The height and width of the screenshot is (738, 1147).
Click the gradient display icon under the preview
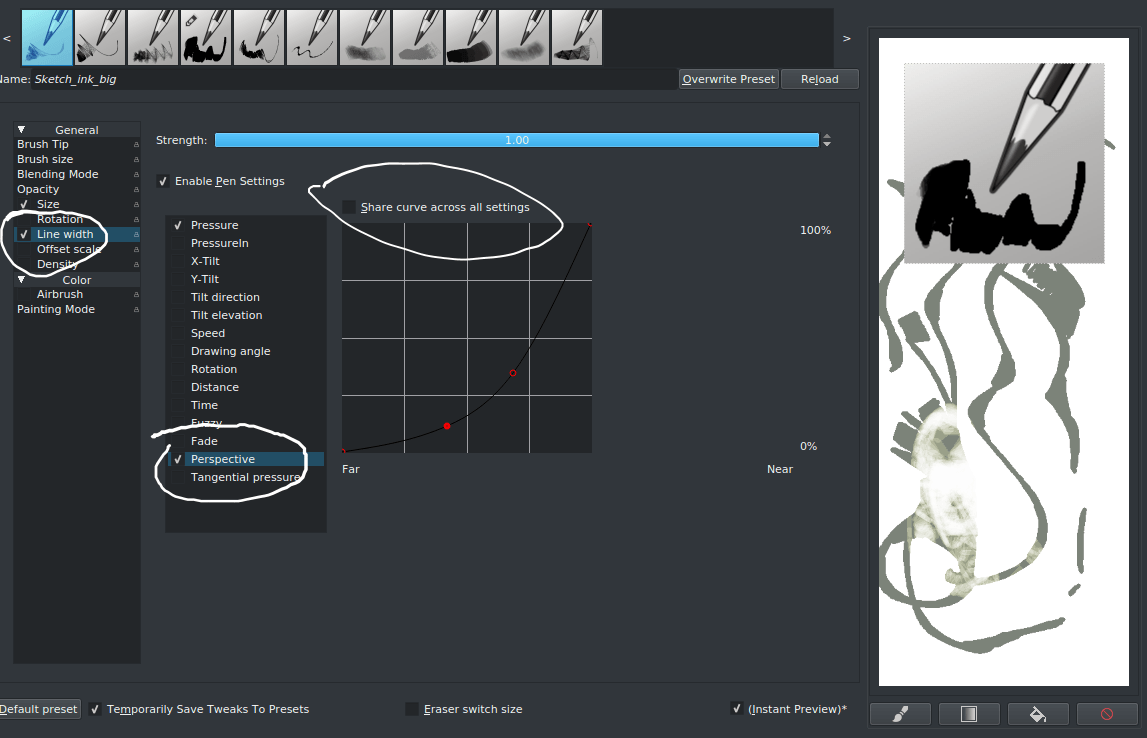(968, 713)
